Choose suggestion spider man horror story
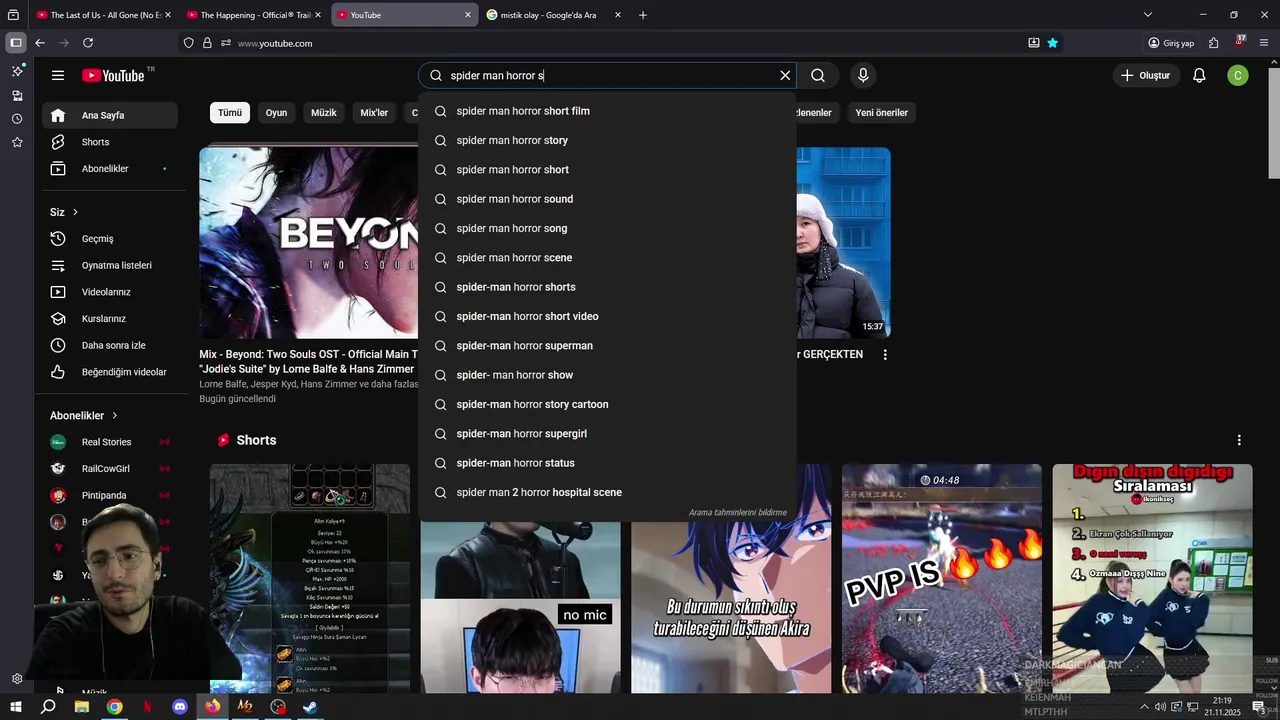Viewport: 1280px width, 720px height. (607, 140)
